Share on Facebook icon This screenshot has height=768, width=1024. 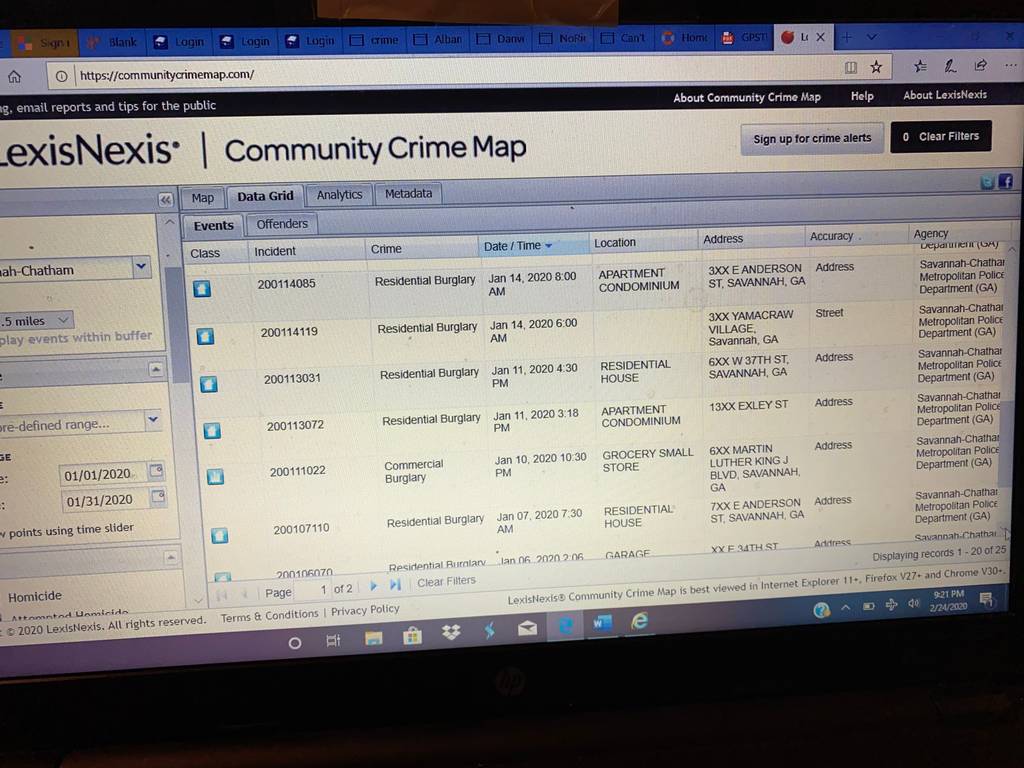coord(1006,181)
